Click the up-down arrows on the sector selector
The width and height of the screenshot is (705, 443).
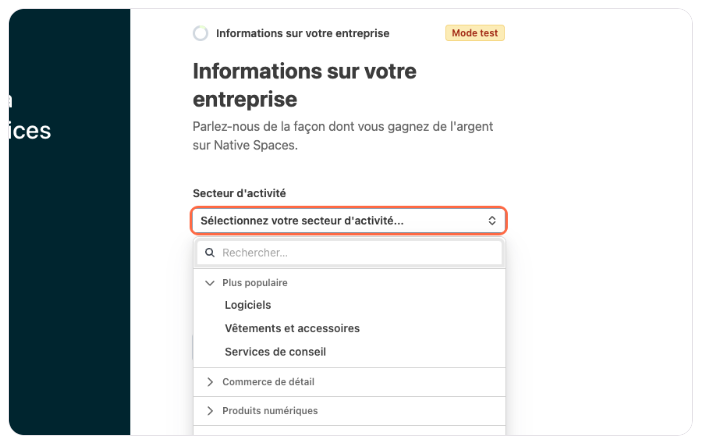492,220
